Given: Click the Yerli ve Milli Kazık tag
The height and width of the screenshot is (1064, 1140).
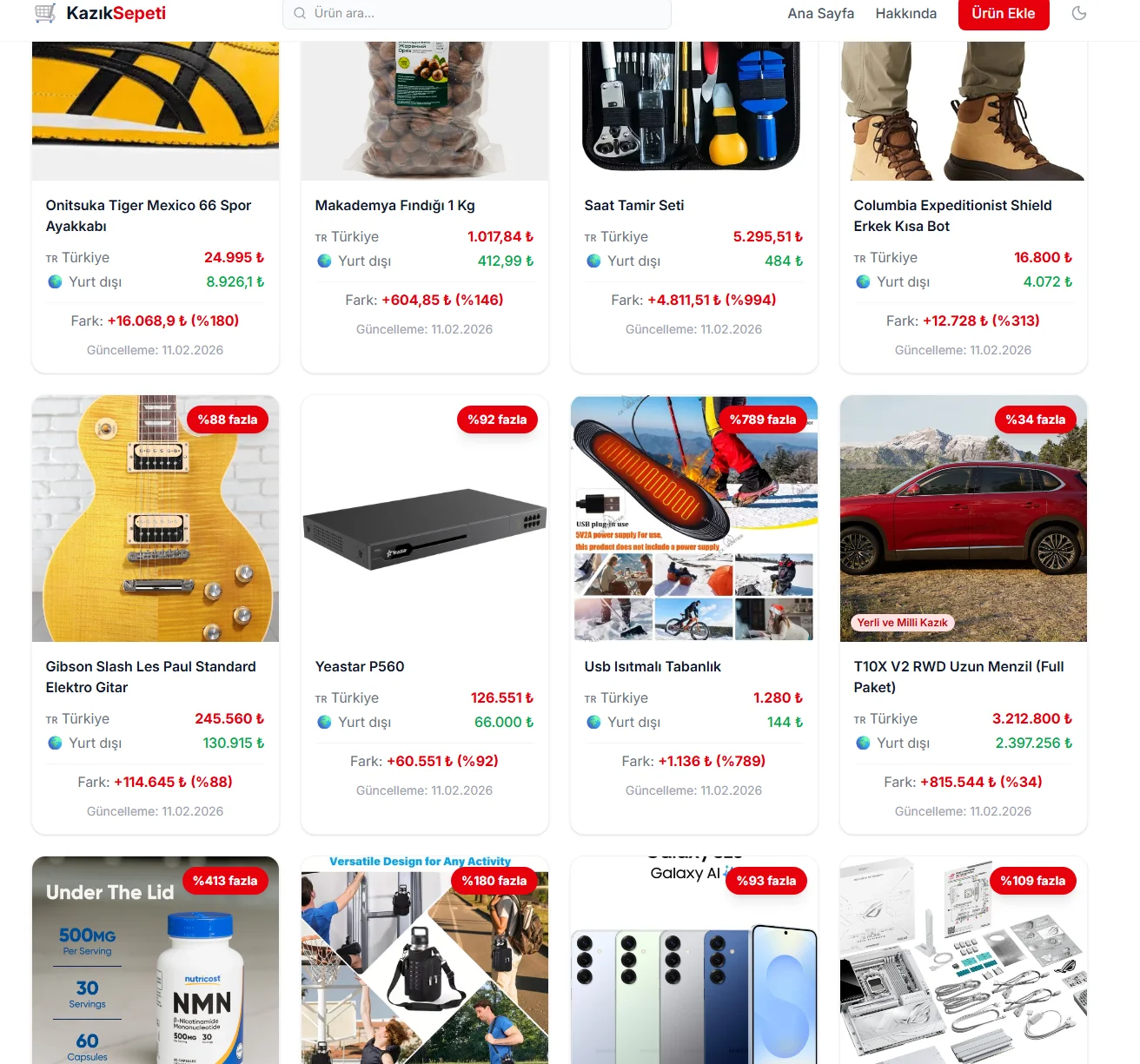Looking at the screenshot, I should pos(902,622).
